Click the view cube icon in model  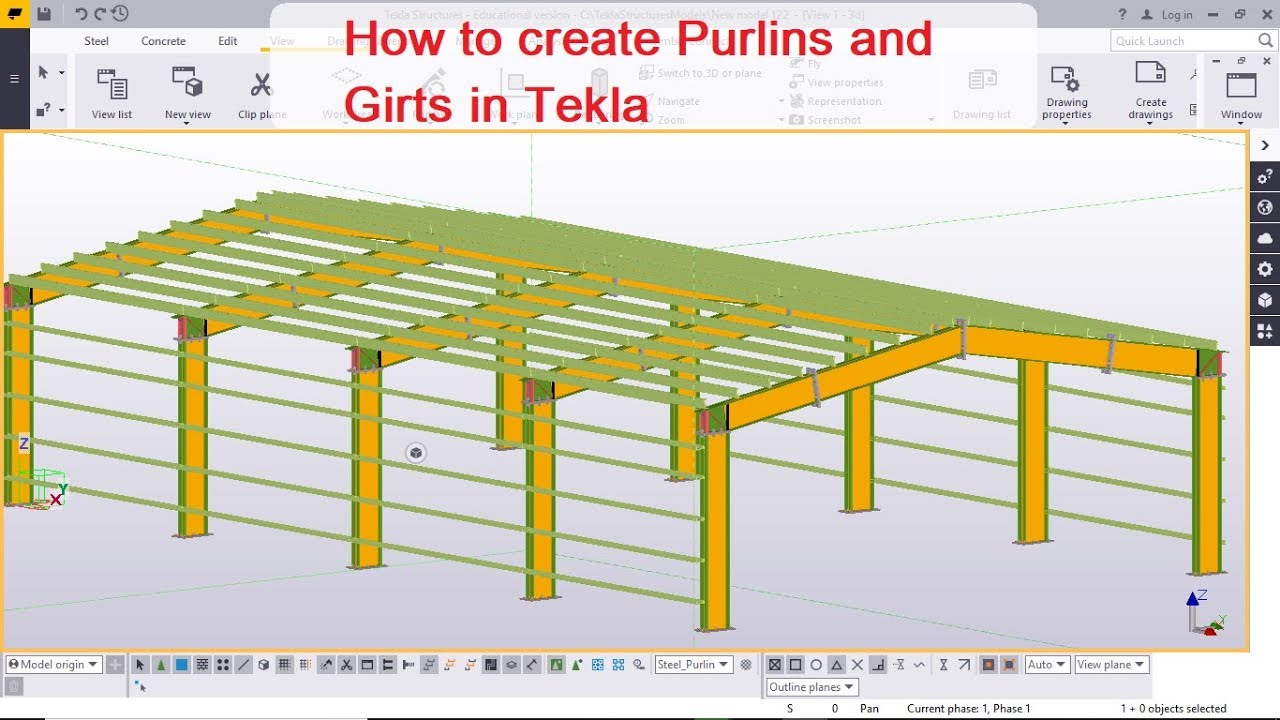tap(416, 453)
